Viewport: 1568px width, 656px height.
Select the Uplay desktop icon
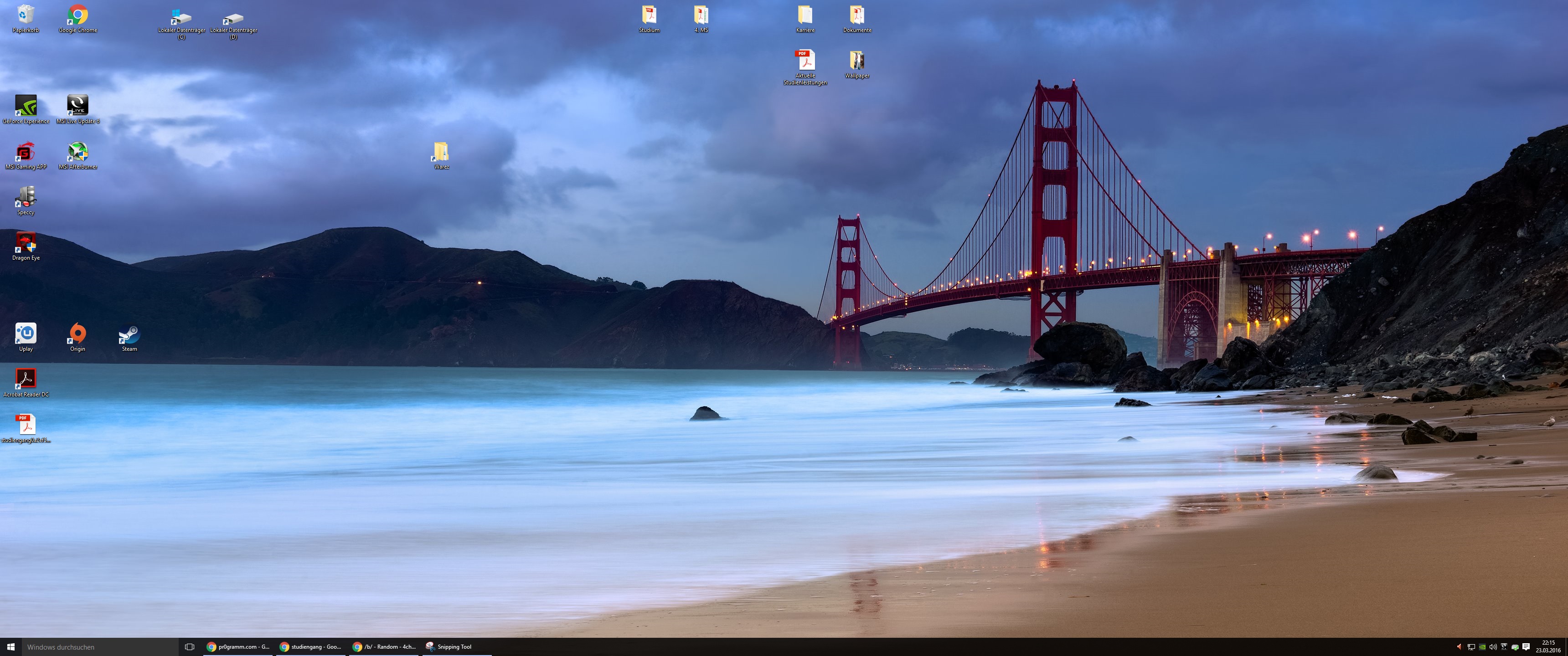(26, 338)
